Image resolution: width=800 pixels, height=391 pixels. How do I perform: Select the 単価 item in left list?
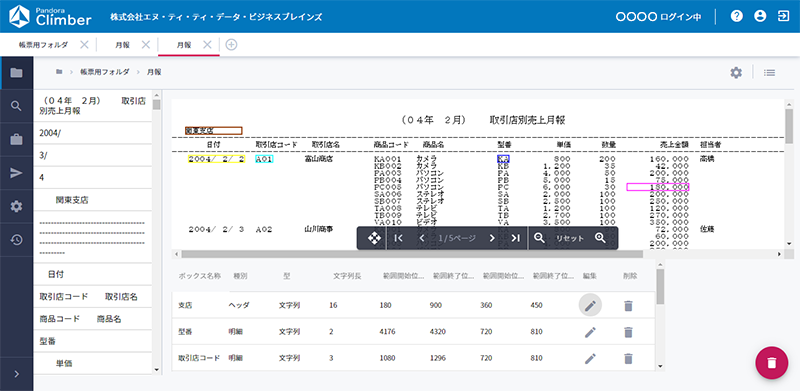coord(93,363)
